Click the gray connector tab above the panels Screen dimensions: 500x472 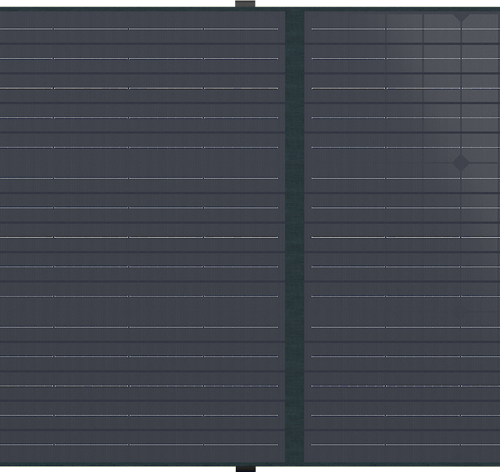point(245,4)
